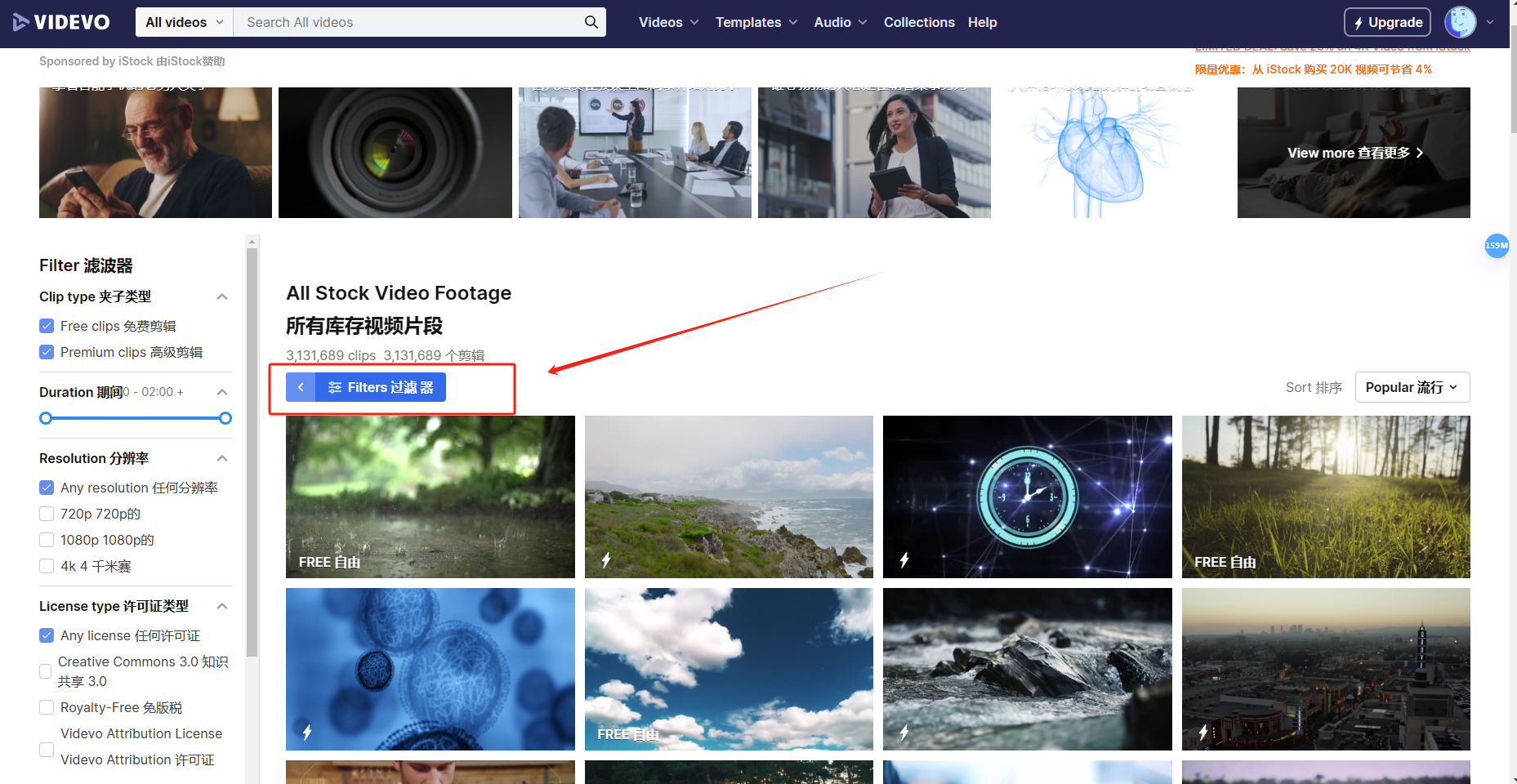This screenshot has width=1517, height=784.
Task: Click the left arrow on Filters button
Action: (x=301, y=387)
